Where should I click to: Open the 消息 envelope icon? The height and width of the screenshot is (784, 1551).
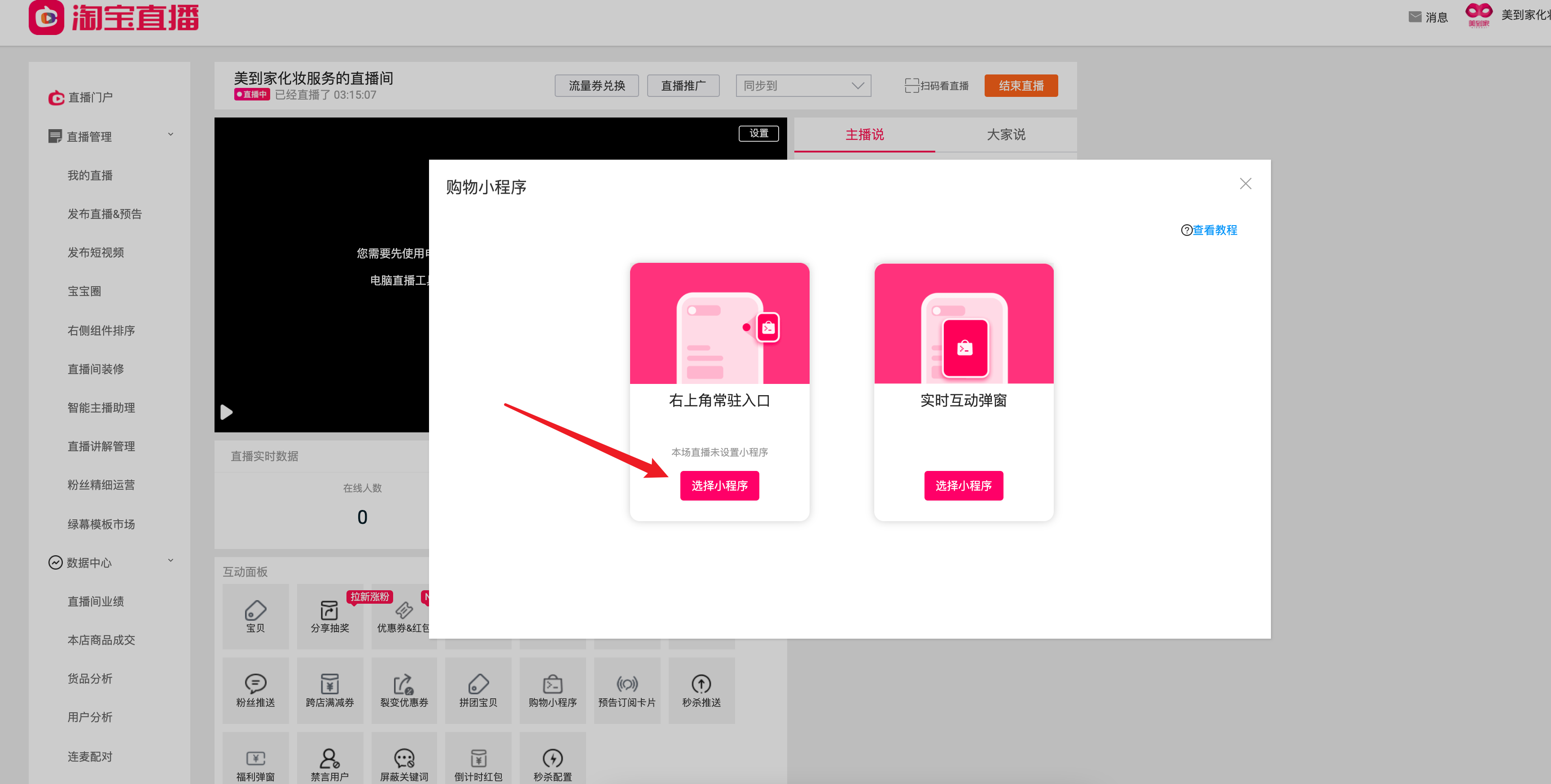pos(1415,17)
